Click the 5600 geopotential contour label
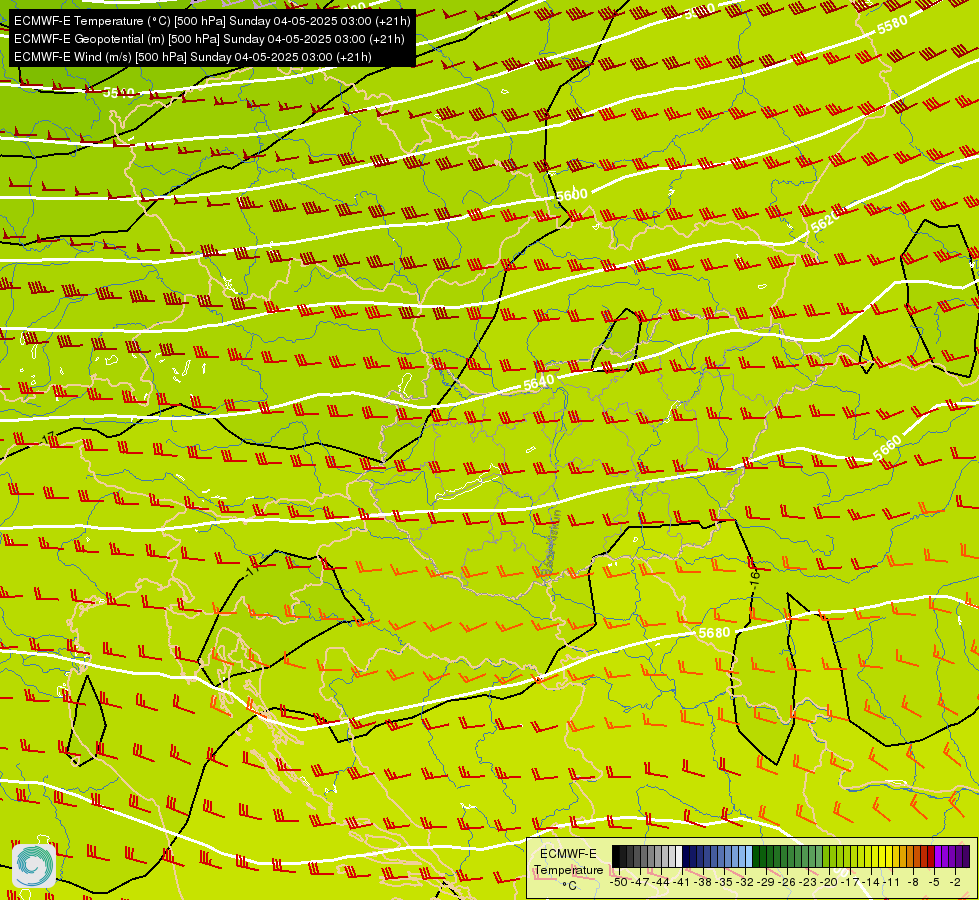 [572, 195]
